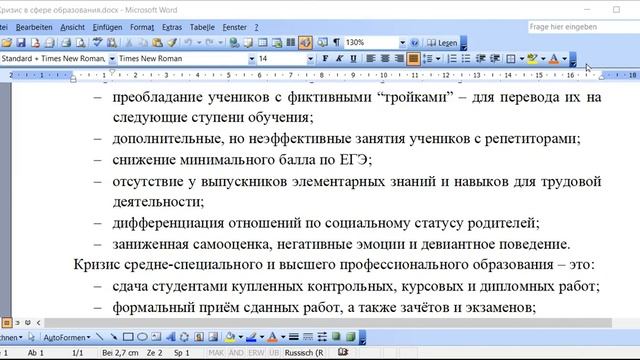This screenshot has height=360, width=640.
Task: Select the Format Painter brush icon
Action: (x=172, y=42)
